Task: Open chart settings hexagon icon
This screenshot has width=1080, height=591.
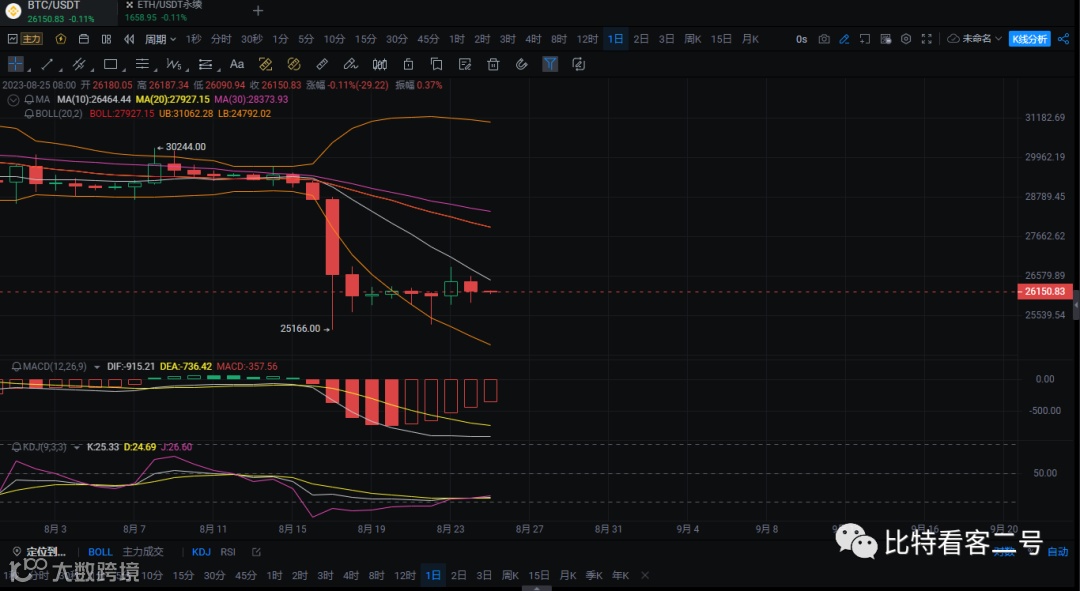Action: click(x=906, y=39)
